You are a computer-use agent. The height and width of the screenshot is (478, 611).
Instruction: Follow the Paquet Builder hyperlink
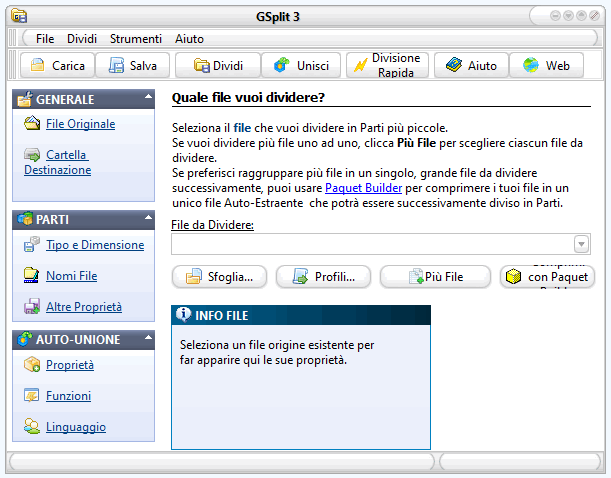[363, 188]
